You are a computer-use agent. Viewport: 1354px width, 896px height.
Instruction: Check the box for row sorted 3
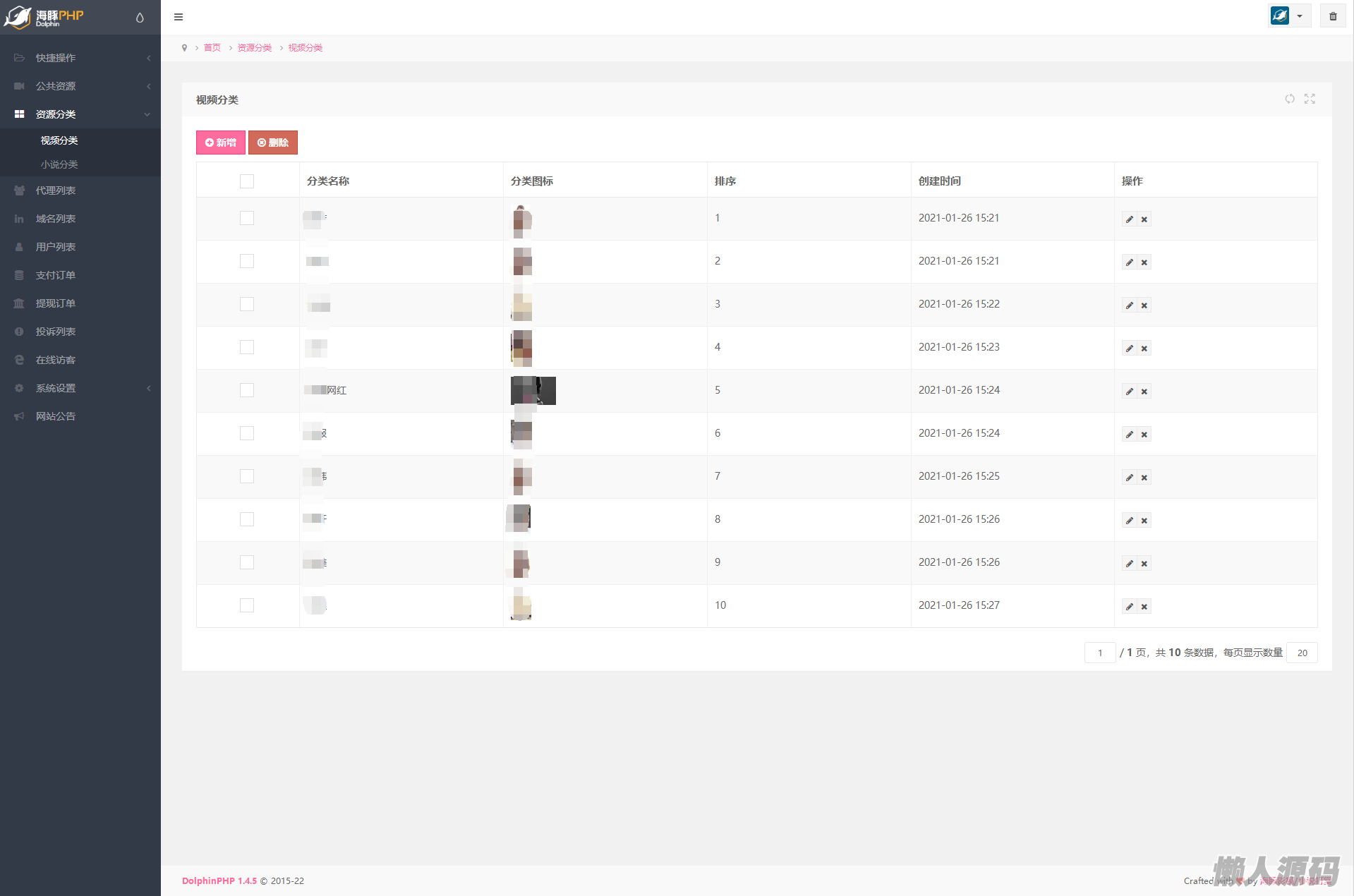[247, 304]
